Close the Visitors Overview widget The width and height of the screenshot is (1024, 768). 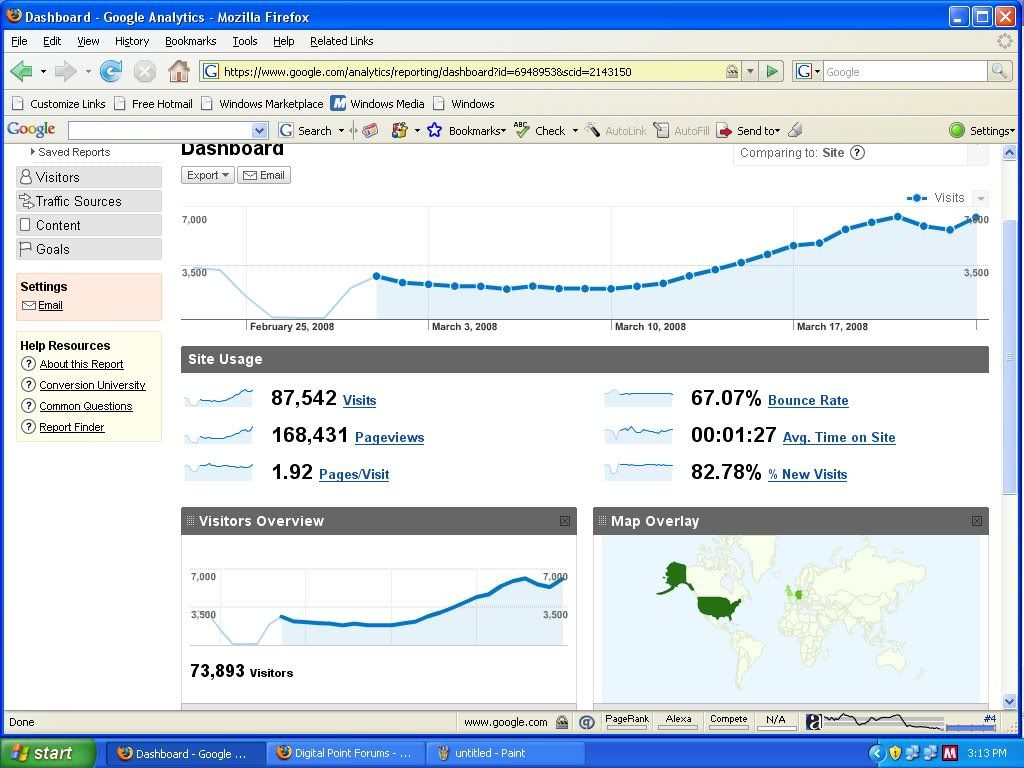point(565,521)
